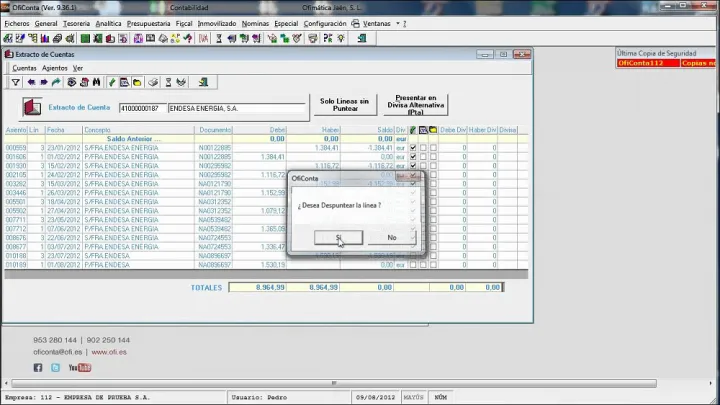Click the funnel filter icon in Extracto toolbar
Image resolution: width=720 pixels, height=405 pixels.
click(x=16, y=82)
